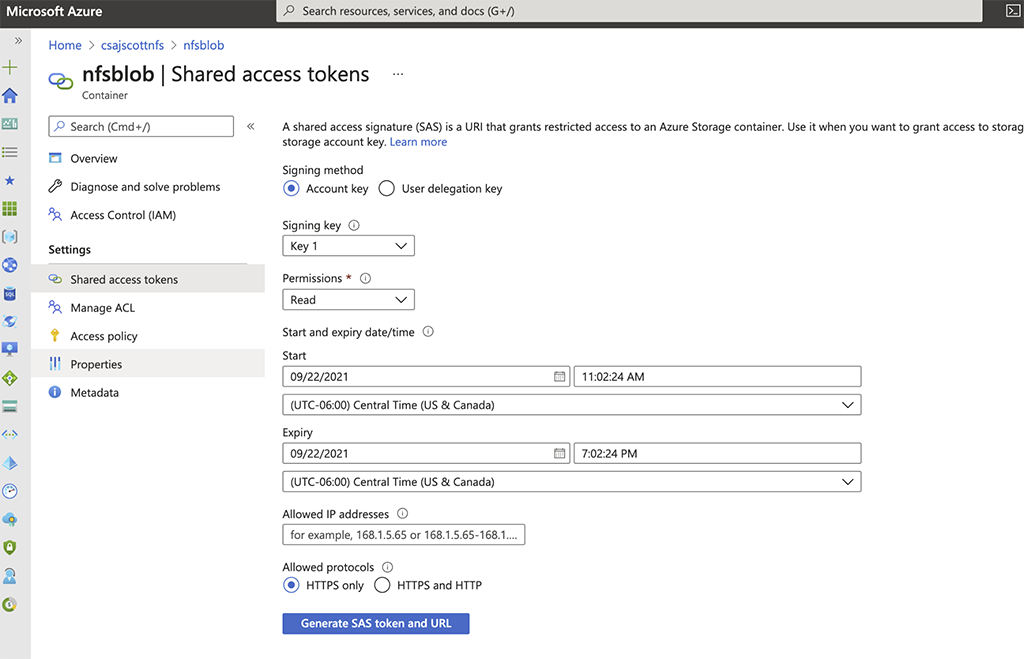Select HTTPS and HTTP protocol option

point(382,585)
